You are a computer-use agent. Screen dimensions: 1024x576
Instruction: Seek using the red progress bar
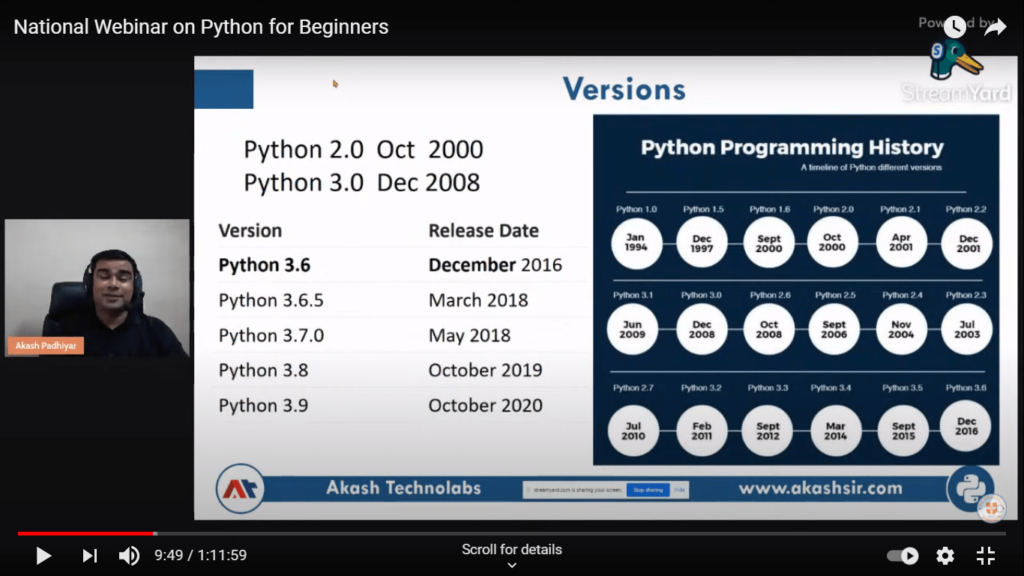coord(87,534)
